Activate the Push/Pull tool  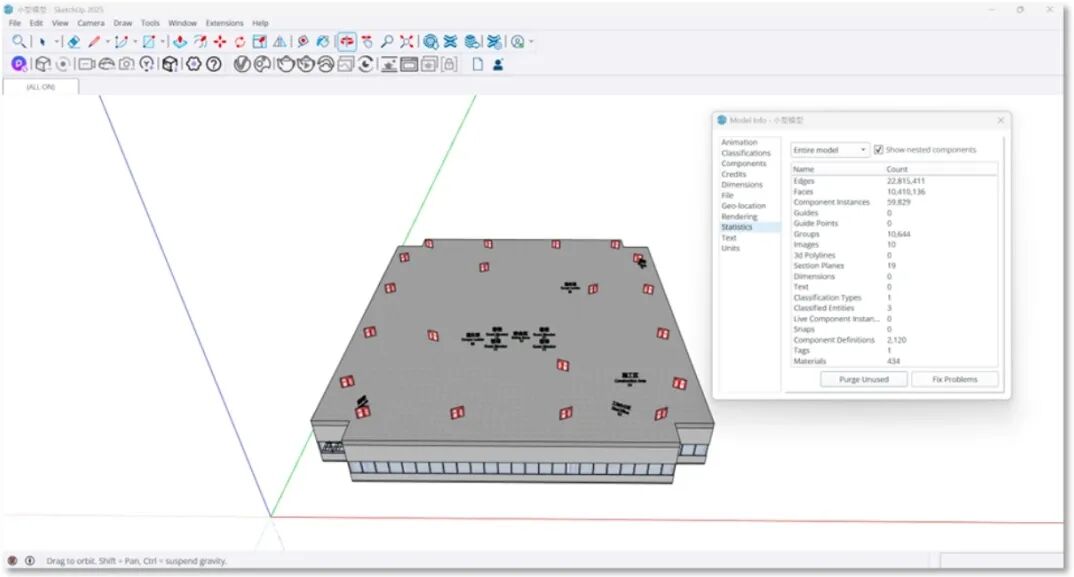180,42
